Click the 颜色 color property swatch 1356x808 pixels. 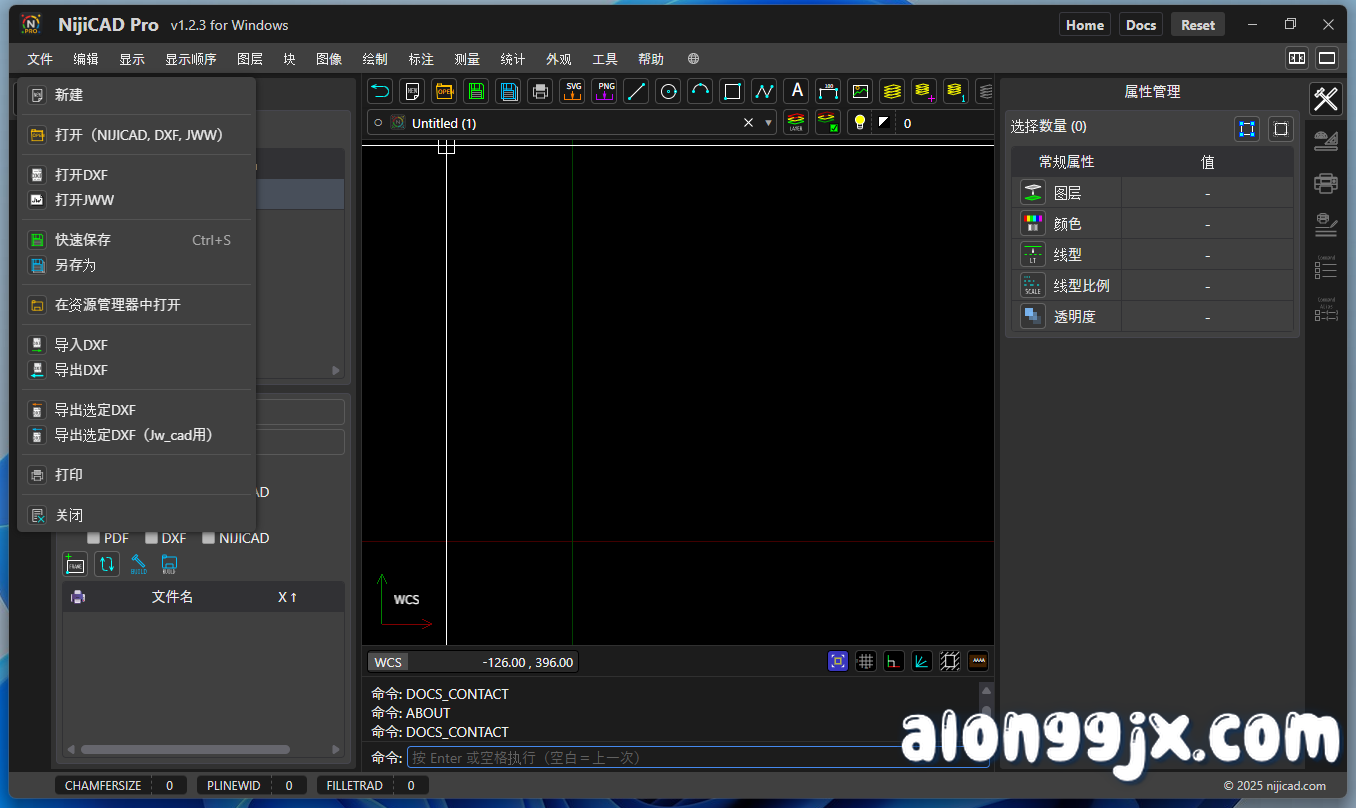pyautogui.click(x=1033, y=224)
